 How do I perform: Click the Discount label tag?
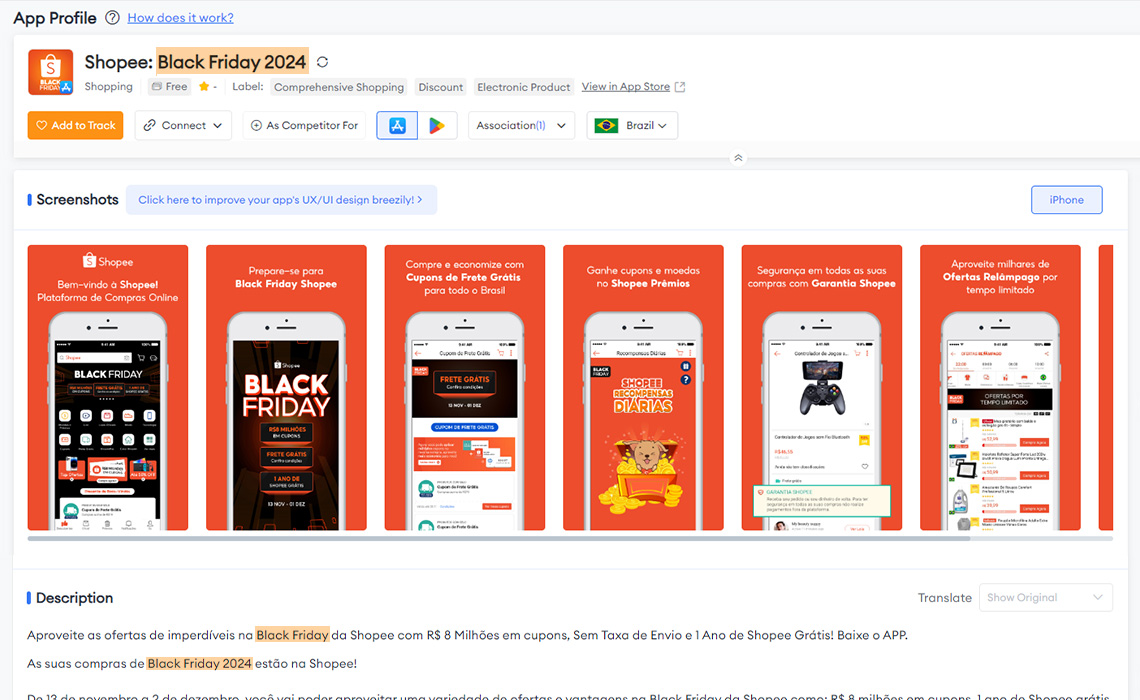coord(441,87)
